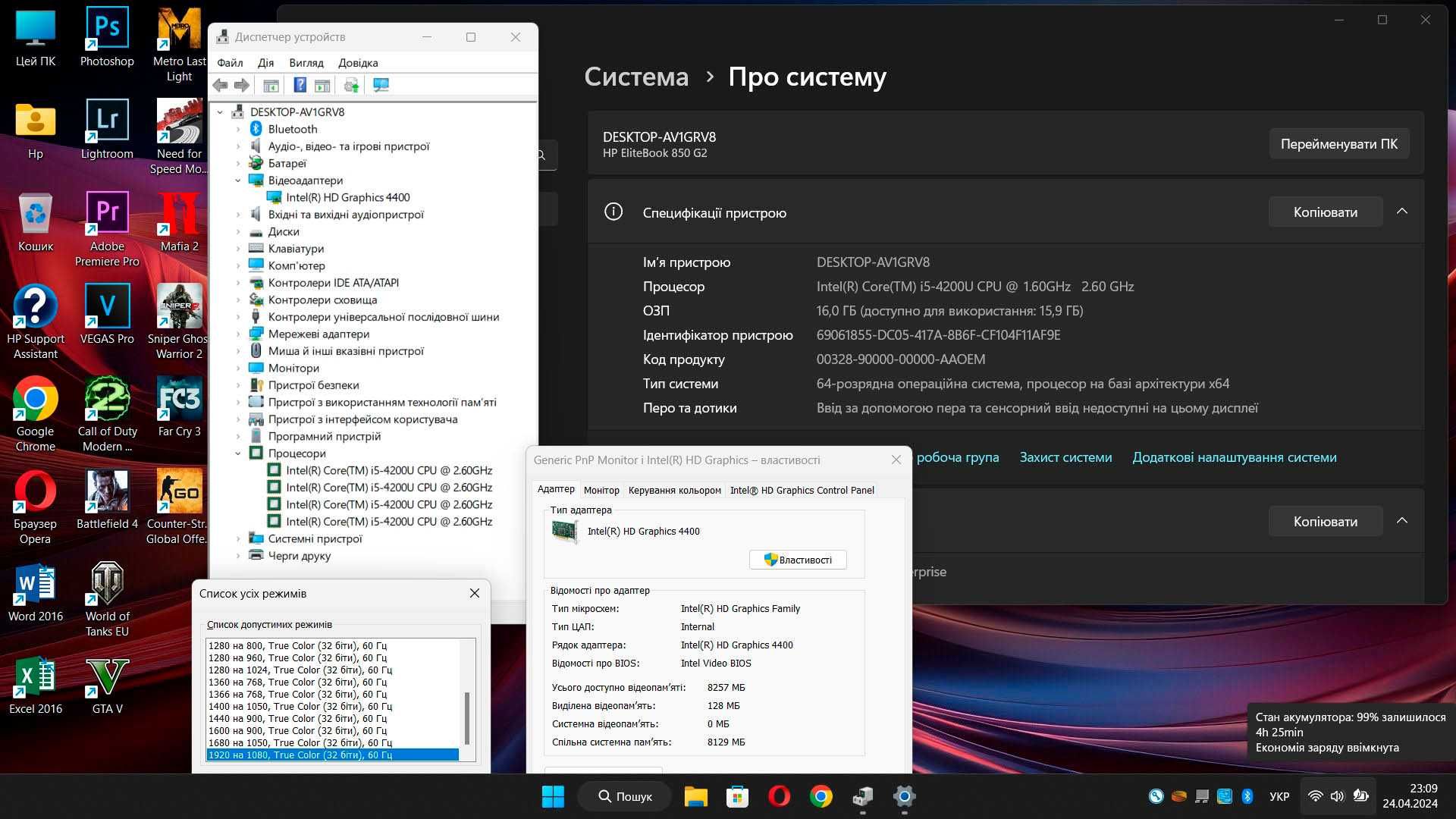Collapse the Процесори tree node
The height and width of the screenshot is (819, 1456).
point(237,453)
